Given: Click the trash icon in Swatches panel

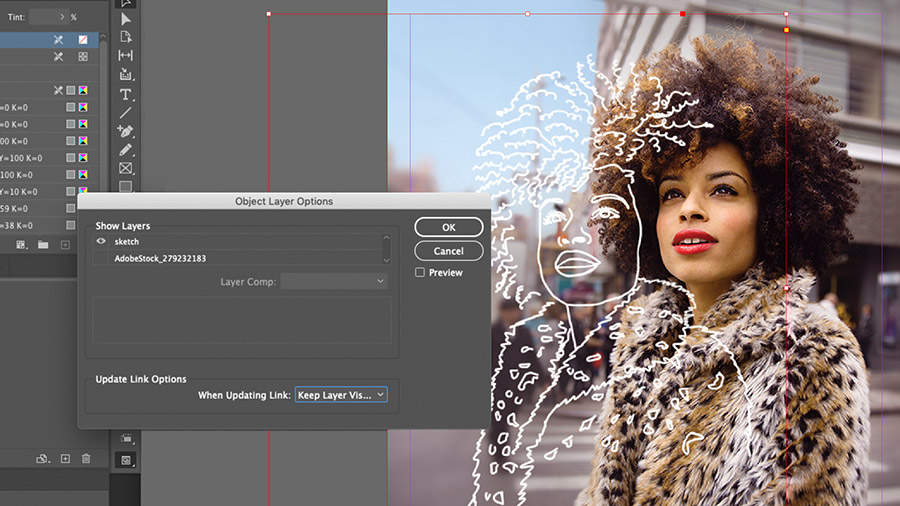Looking at the screenshot, I should 86,458.
